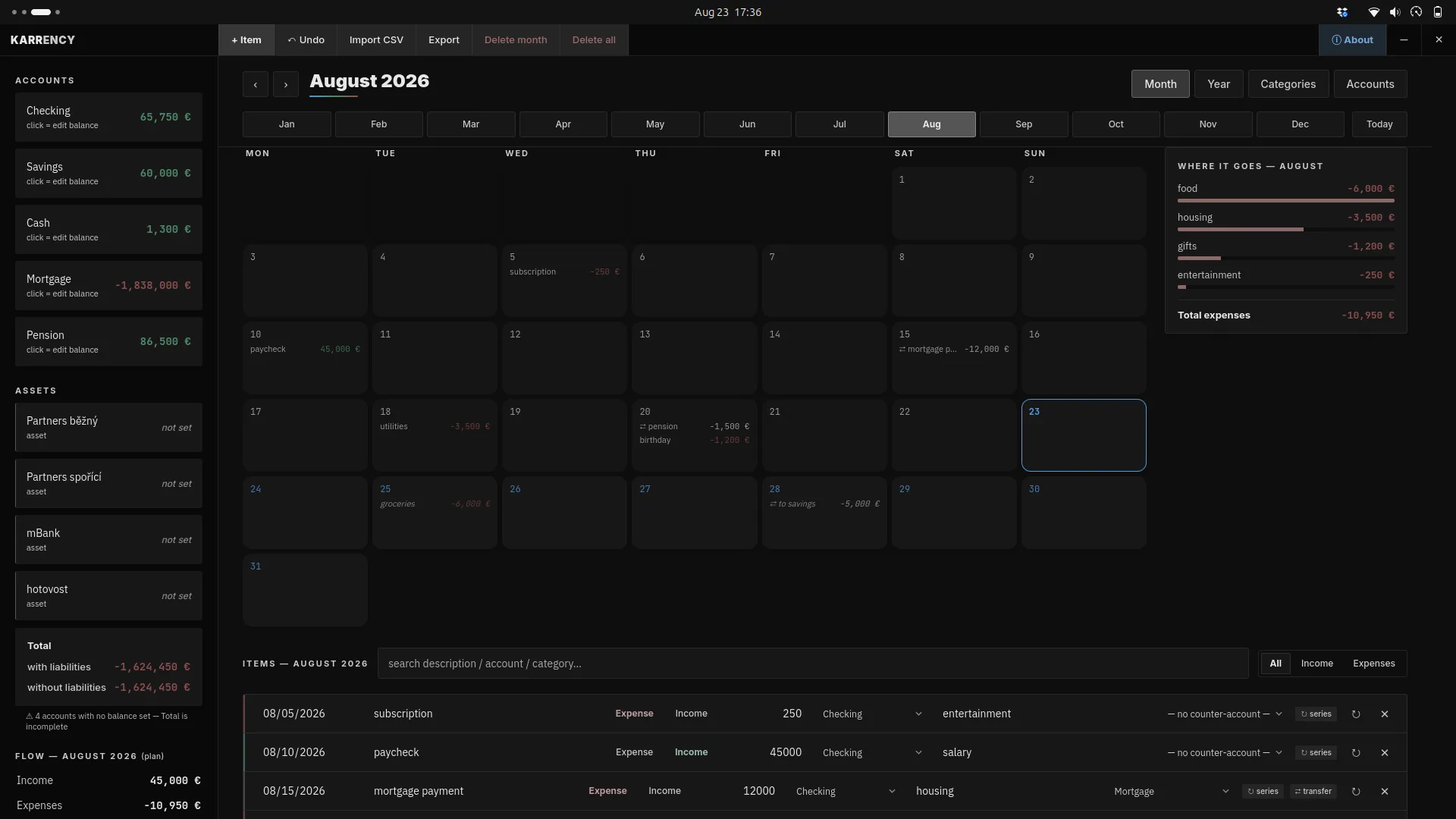Click the transfer badge on the mortgage payment row

coord(1313,792)
